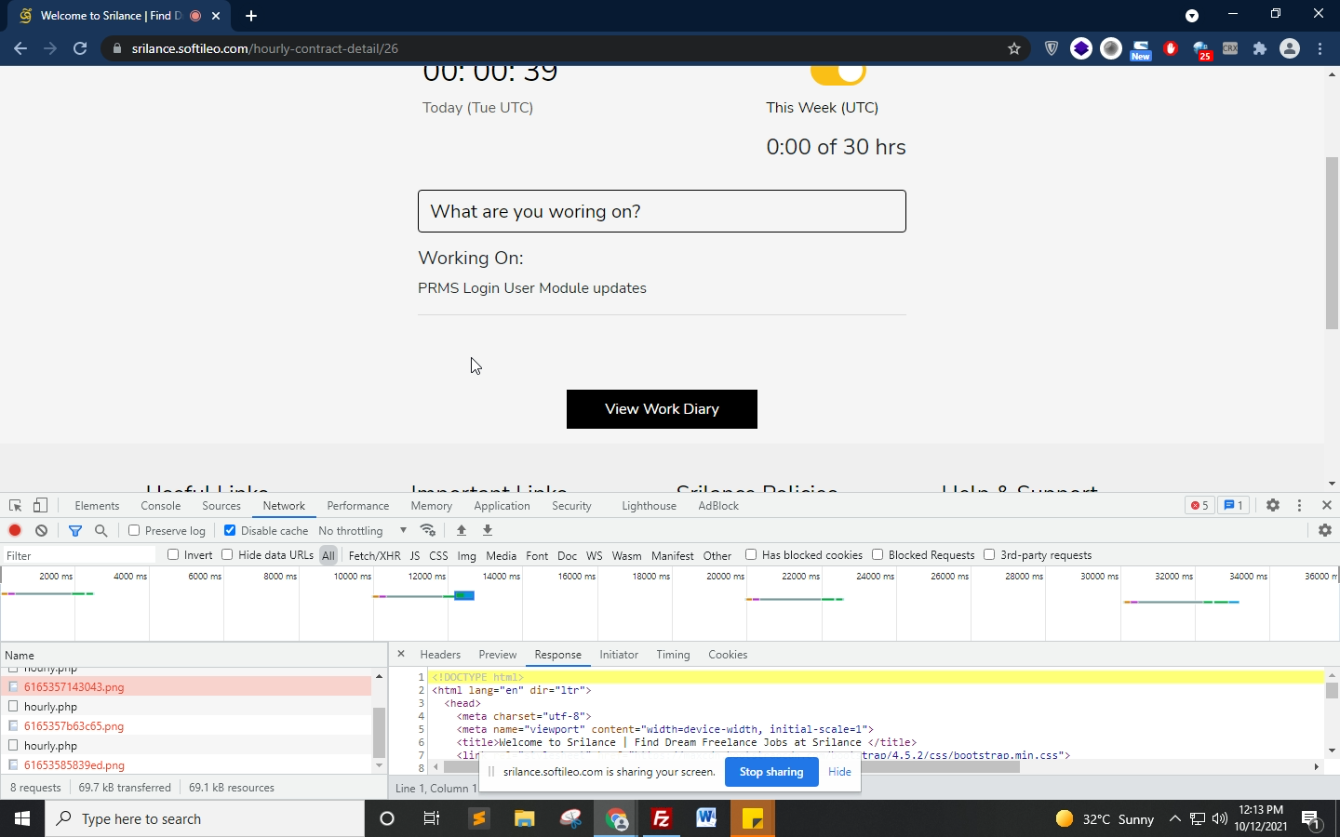Viewport: 1340px width, 837px height.
Task: Open the network search magnifier icon
Action: (101, 531)
